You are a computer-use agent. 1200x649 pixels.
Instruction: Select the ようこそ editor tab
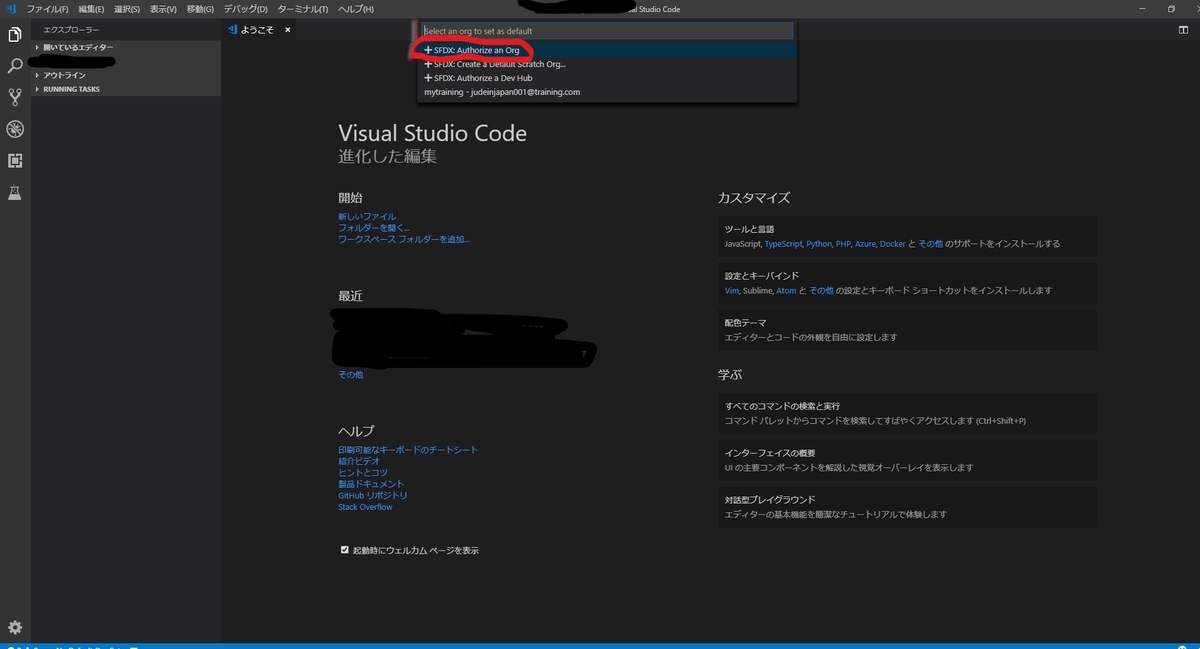pyautogui.click(x=258, y=30)
